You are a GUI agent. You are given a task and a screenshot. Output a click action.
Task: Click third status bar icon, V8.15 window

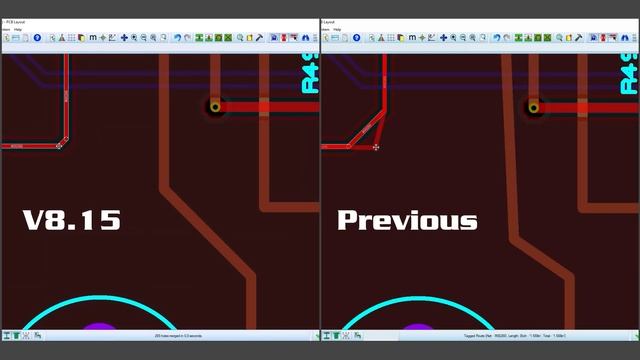[x=26, y=336]
